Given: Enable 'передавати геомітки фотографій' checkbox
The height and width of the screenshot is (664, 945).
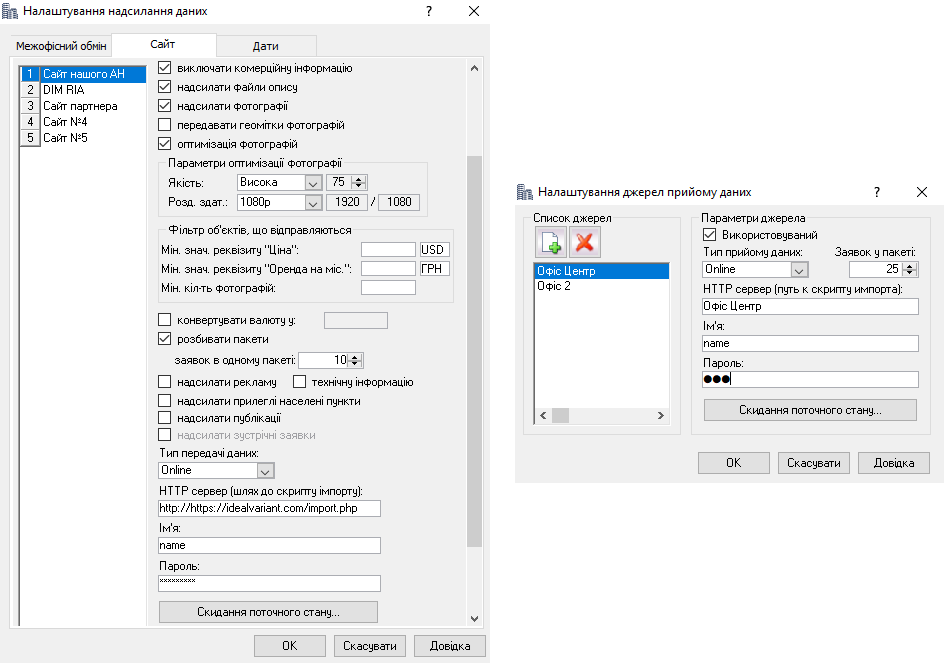Looking at the screenshot, I should [165, 125].
